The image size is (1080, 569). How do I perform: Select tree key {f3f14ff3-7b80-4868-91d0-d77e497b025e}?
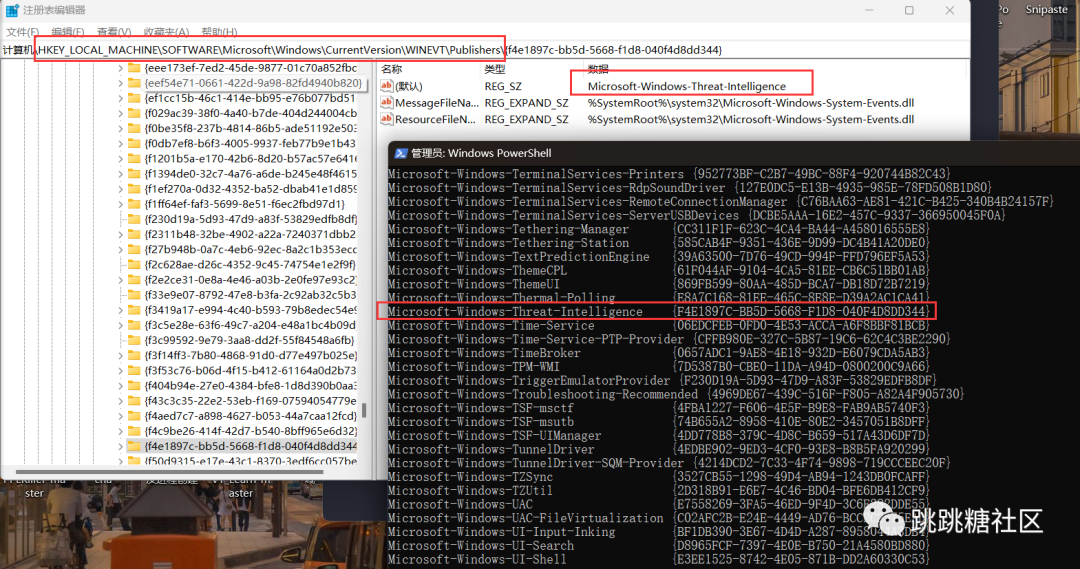click(251, 355)
